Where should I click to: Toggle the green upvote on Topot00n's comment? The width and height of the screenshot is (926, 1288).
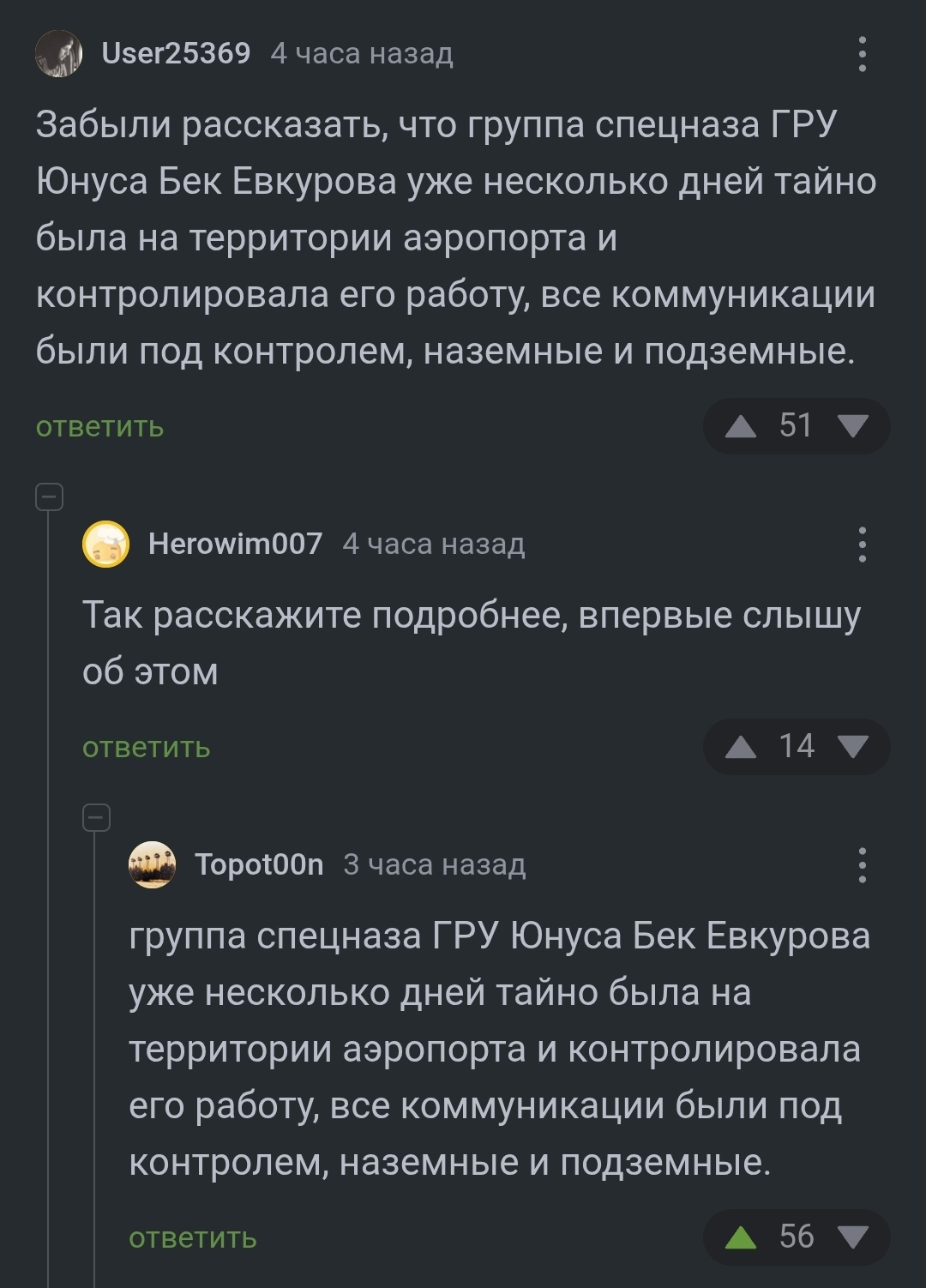[x=741, y=1237]
